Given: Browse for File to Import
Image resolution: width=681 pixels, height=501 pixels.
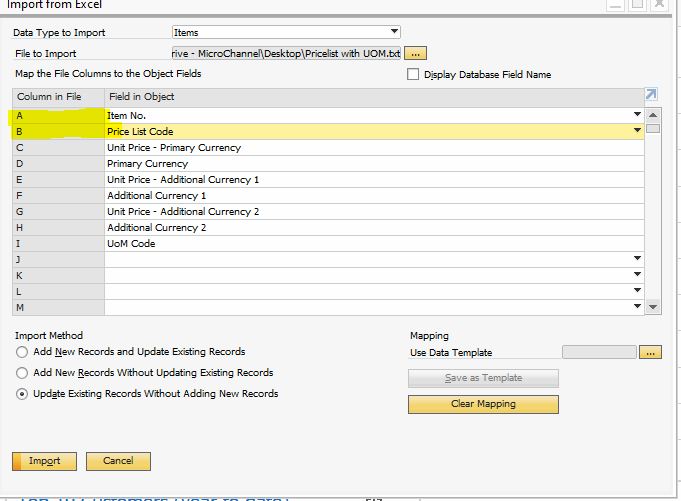Looking at the screenshot, I should pos(416,53).
